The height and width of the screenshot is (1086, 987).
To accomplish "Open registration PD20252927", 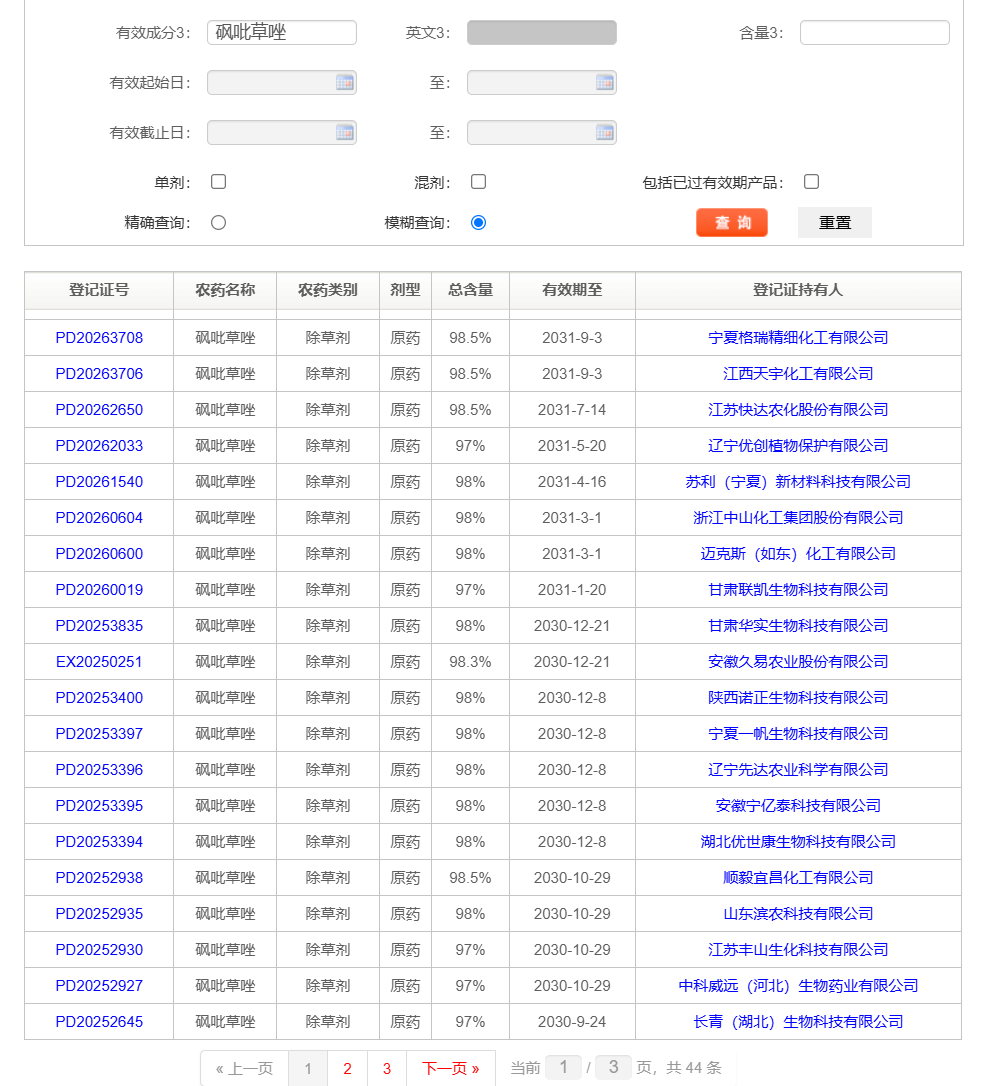I will pos(99,986).
